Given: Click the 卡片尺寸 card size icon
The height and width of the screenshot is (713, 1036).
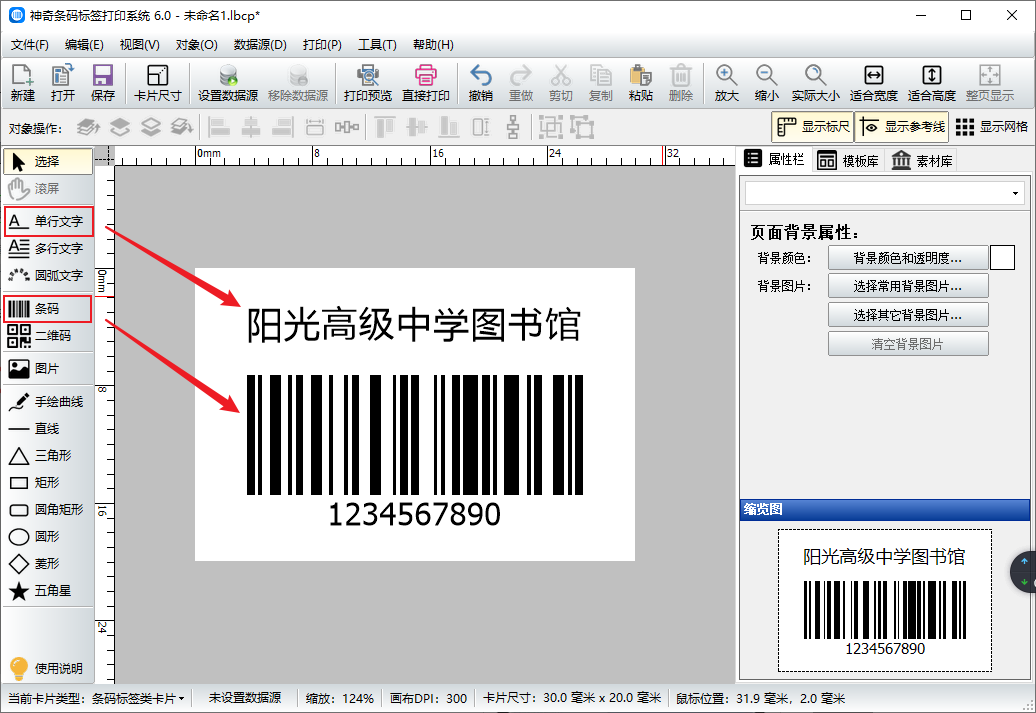Looking at the screenshot, I should pos(157,83).
